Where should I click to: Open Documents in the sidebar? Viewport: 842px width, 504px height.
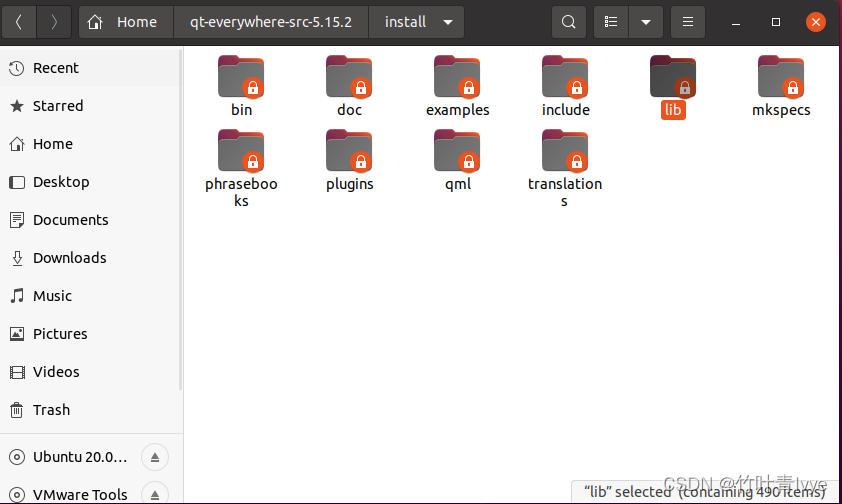pyautogui.click(x=91, y=220)
